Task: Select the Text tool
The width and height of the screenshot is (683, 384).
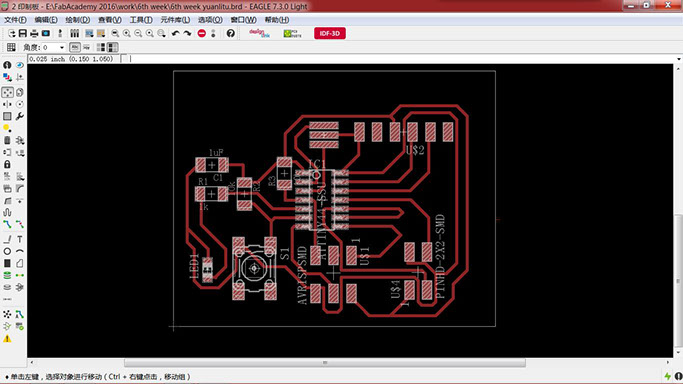Action: (x=20, y=239)
